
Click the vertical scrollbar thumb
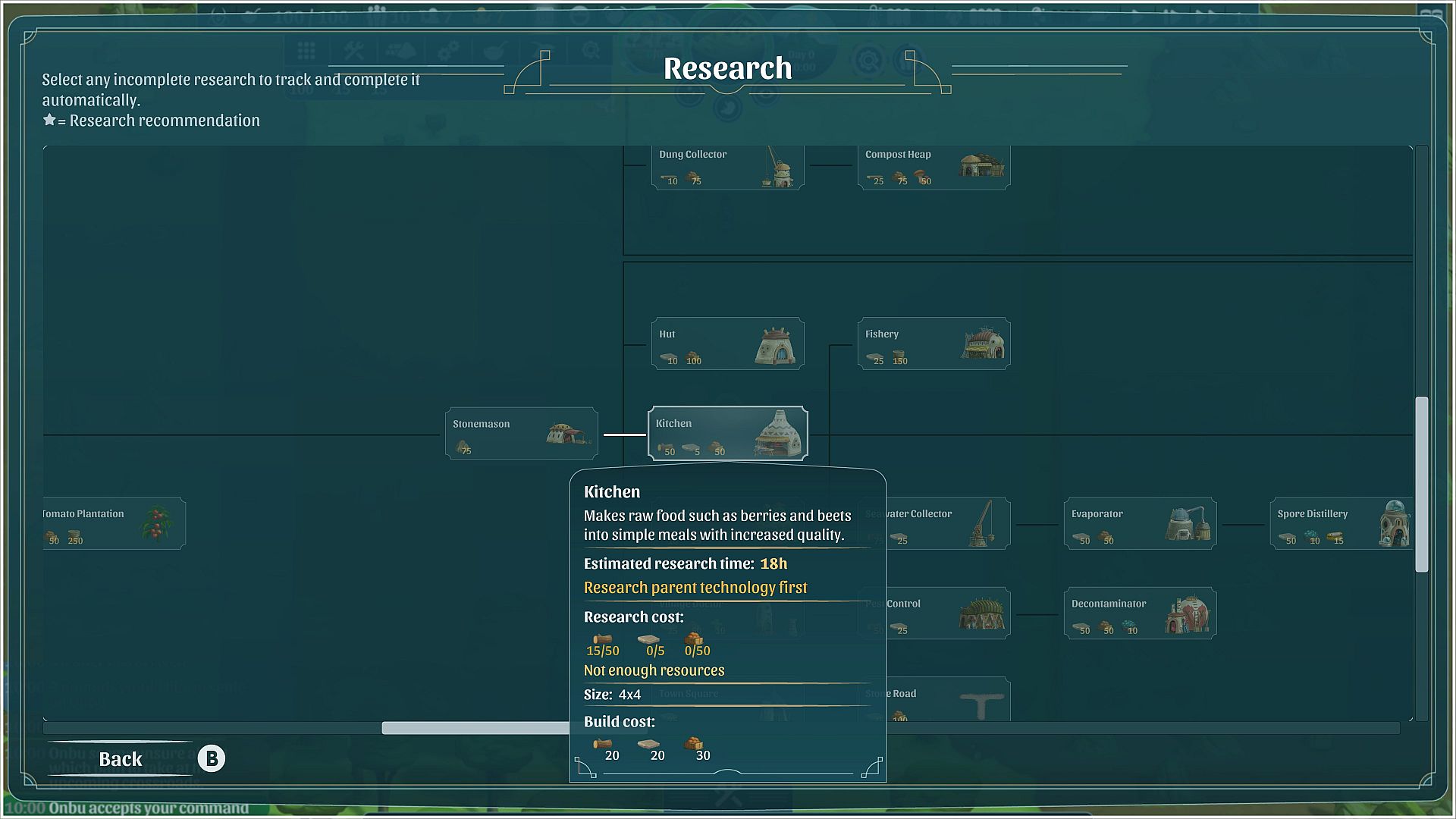[x=1421, y=484]
